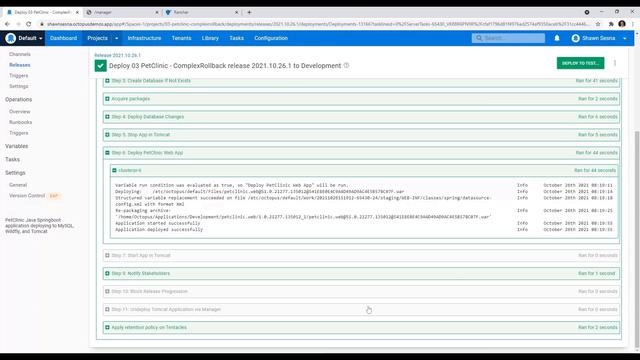Expand the Acquire packages step
Image resolution: width=640 pixels, height=360 pixels.
coord(107,99)
